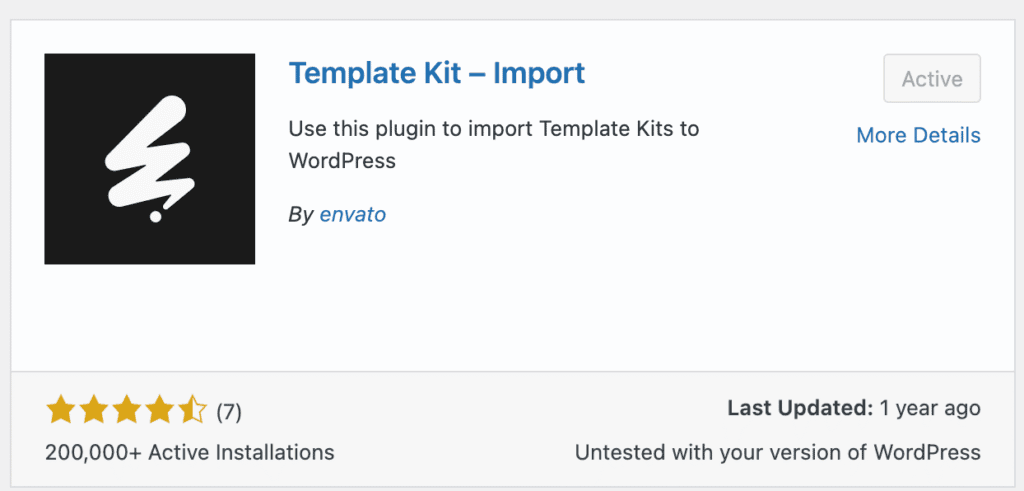The image size is (1024, 491).
Task: Click the Last Updated: 1 year ago text
Action: pos(854,409)
